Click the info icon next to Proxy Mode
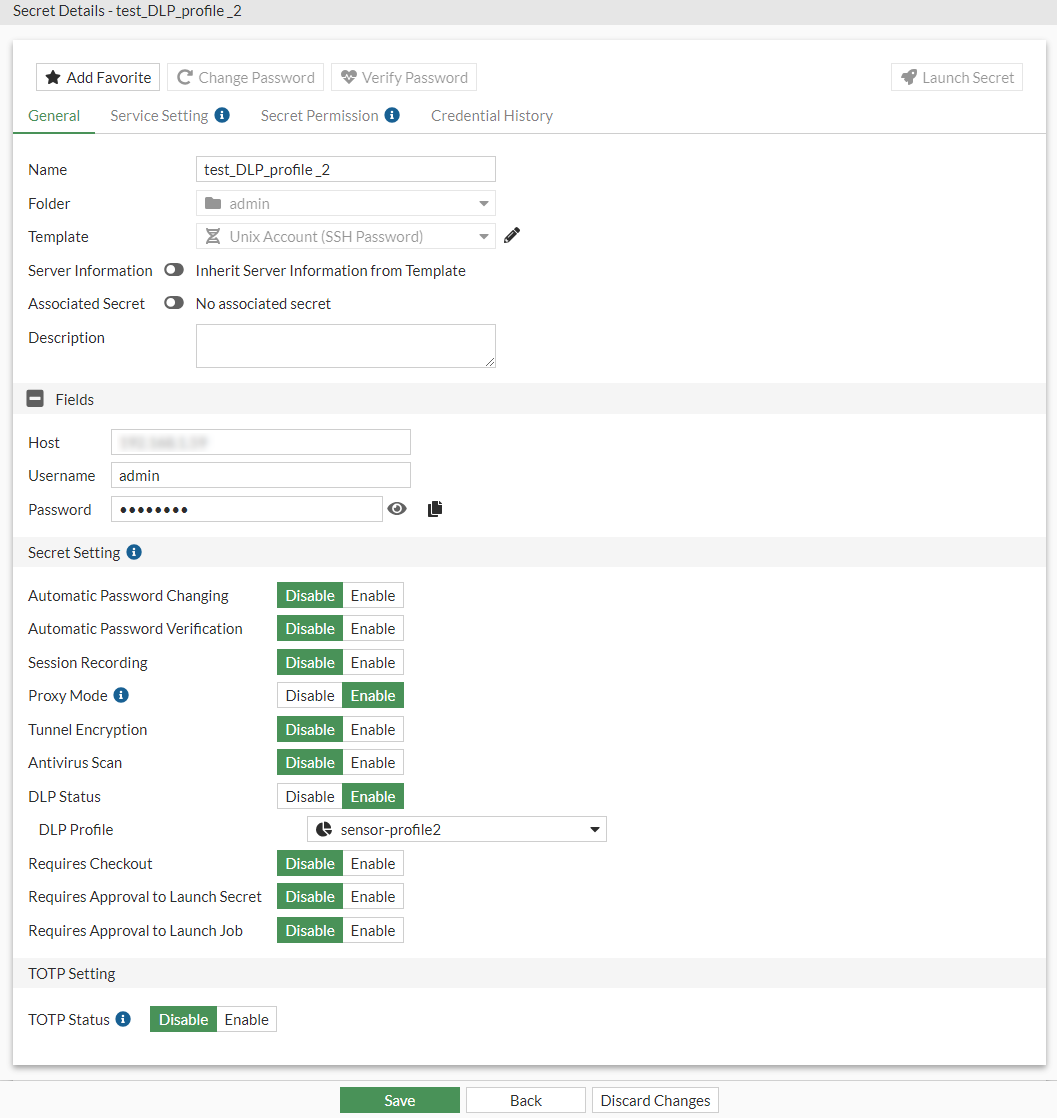Image resolution: width=1057 pixels, height=1118 pixels. 122,694
